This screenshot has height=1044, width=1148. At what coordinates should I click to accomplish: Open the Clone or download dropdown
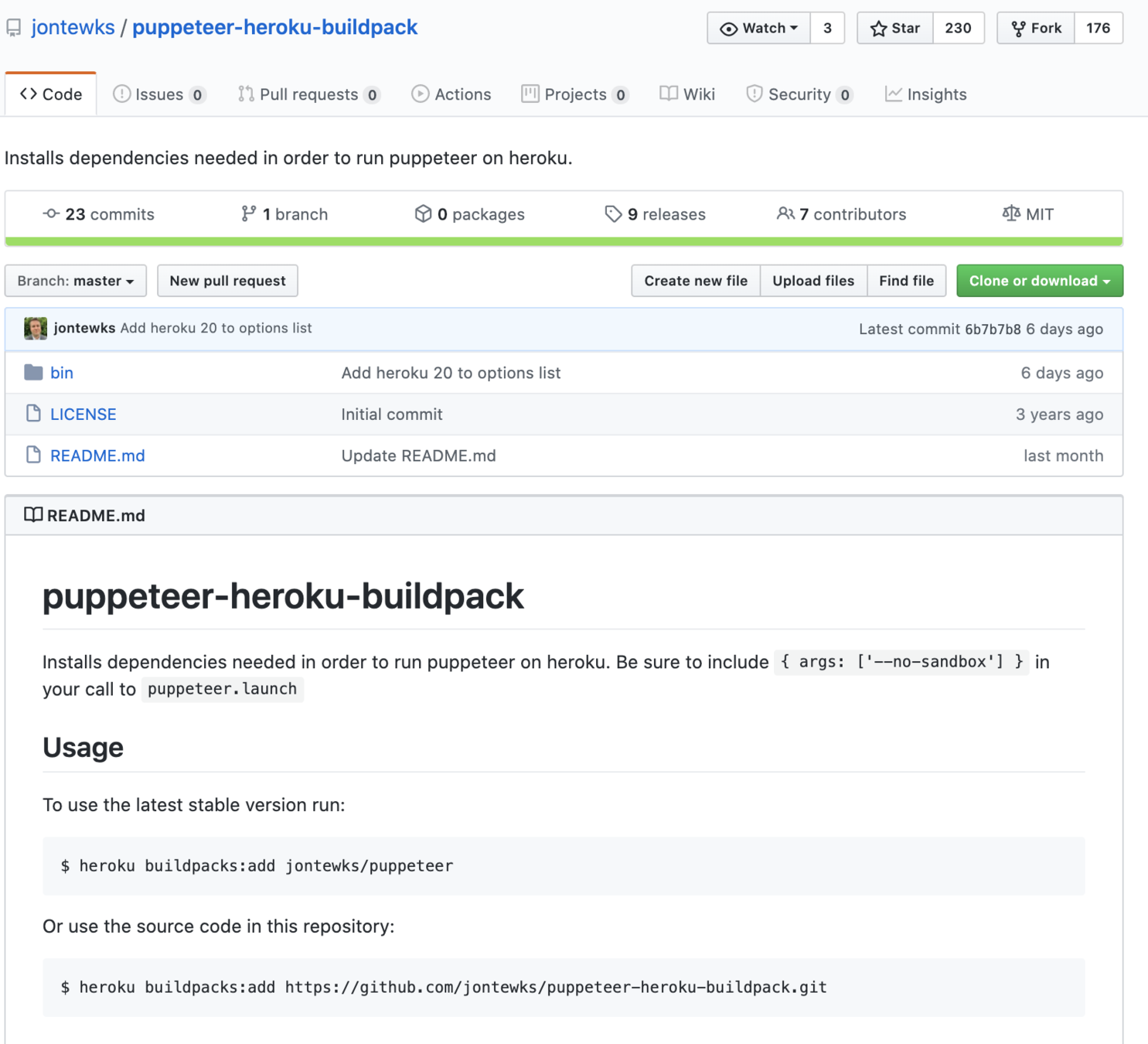1040,281
